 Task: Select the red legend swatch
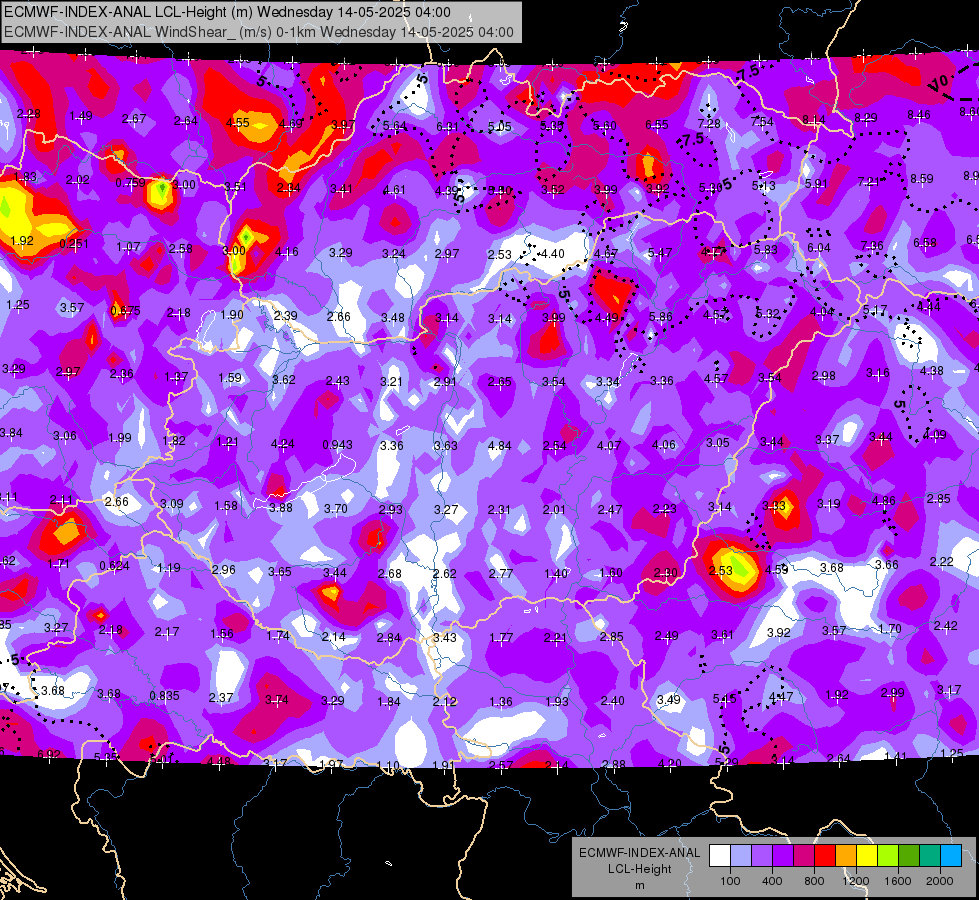(x=825, y=855)
